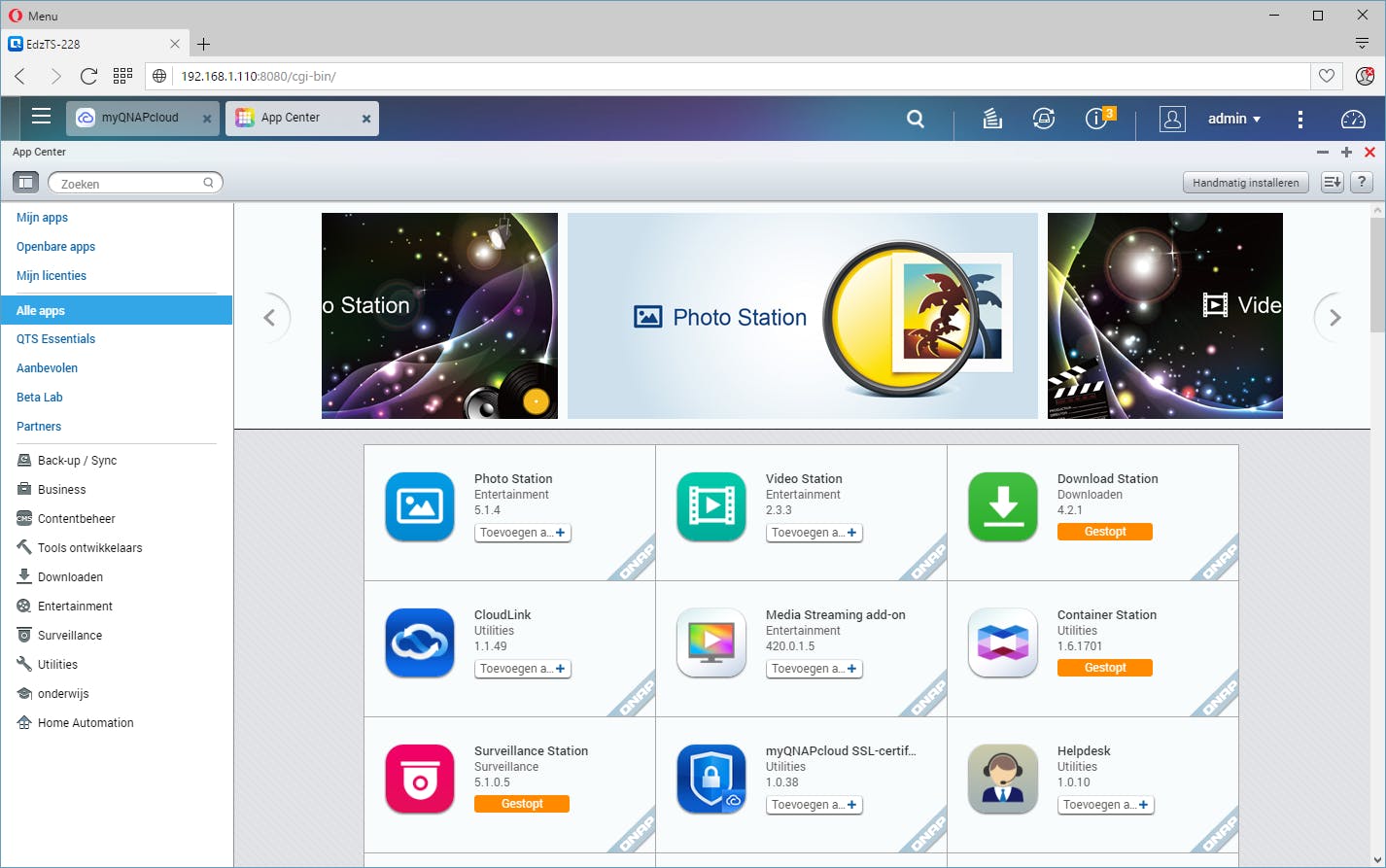Screen dimensions: 1386x868
Task: Bookmark page with heart icon
Action: click(x=1326, y=76)
